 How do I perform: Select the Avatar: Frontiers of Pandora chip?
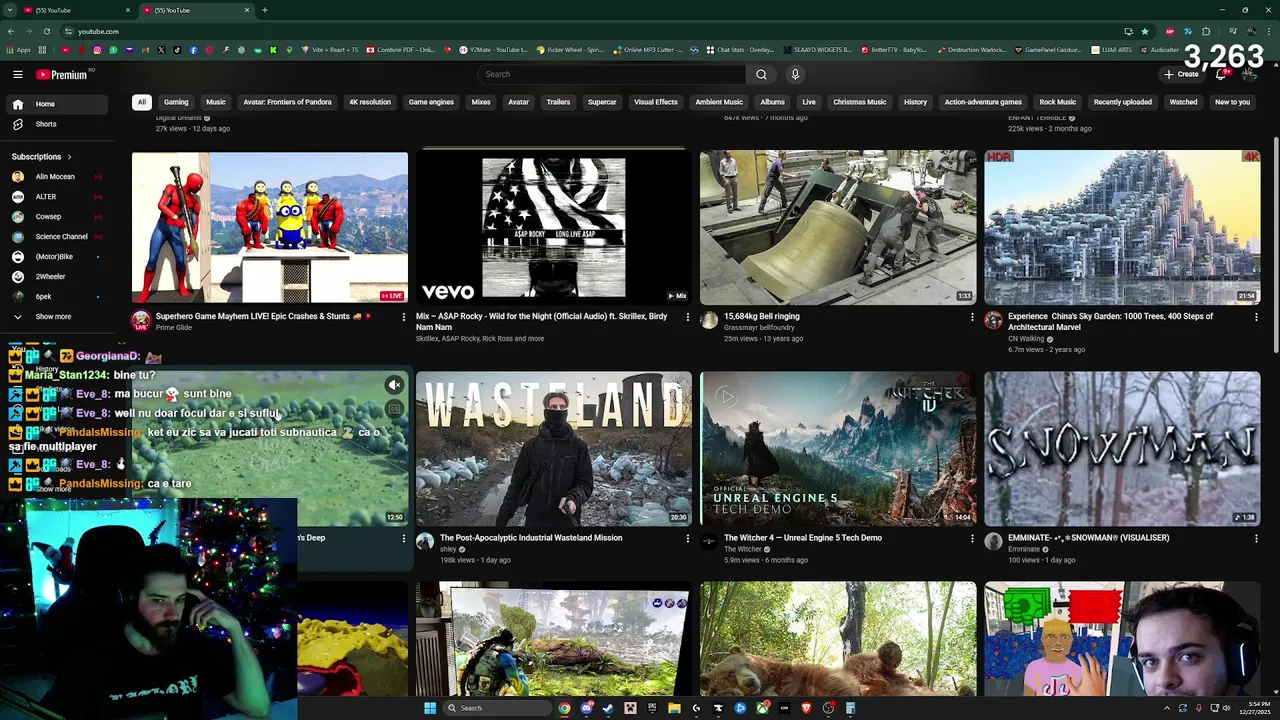click(x=287, y=102)
